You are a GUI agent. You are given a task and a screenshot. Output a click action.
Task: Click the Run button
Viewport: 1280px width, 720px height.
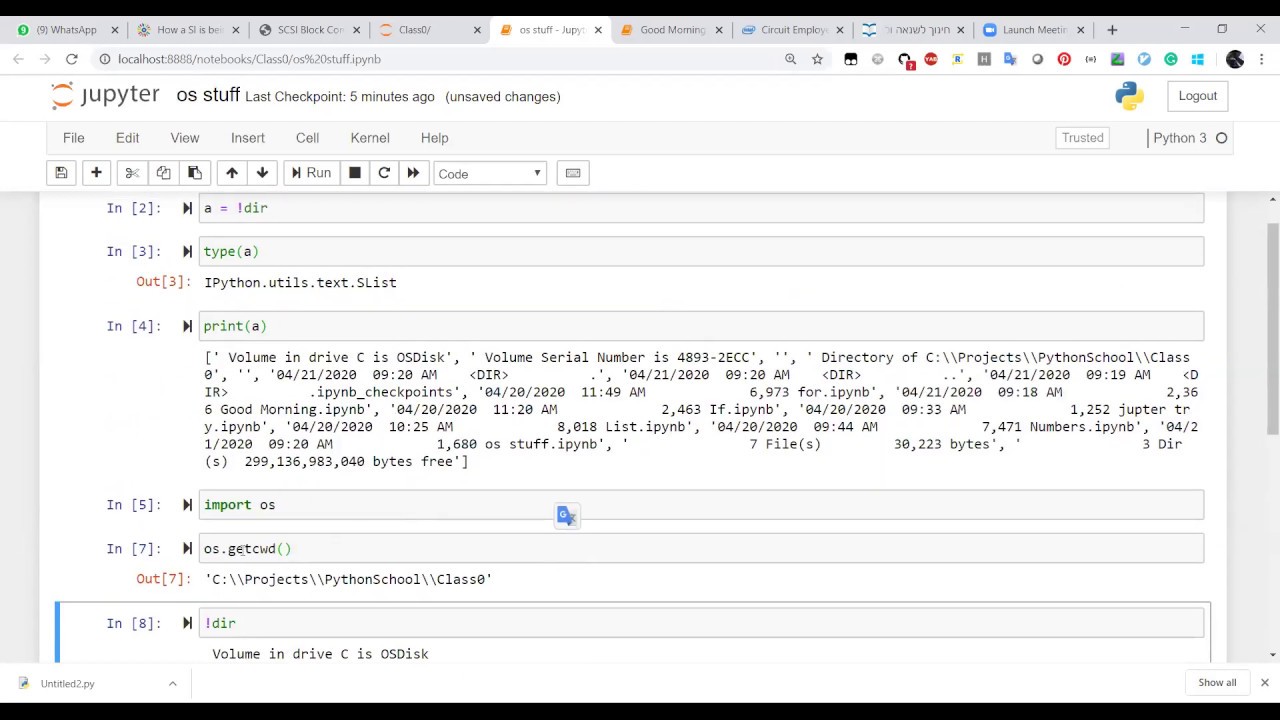tap(310, 173)
